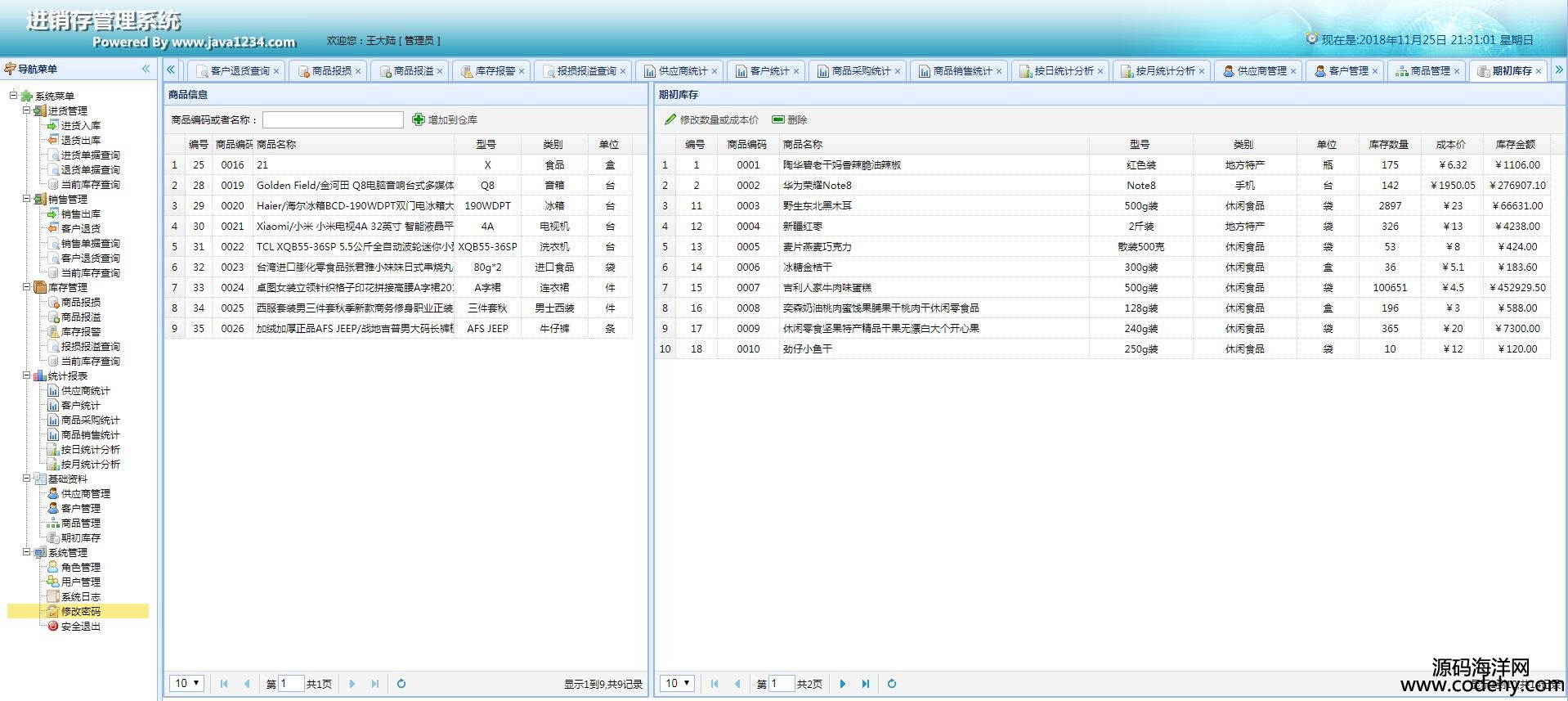The image size is (1568, 701).
Task: Click the green plus 增加到仓库 icon
Action: tap(419, 120)
